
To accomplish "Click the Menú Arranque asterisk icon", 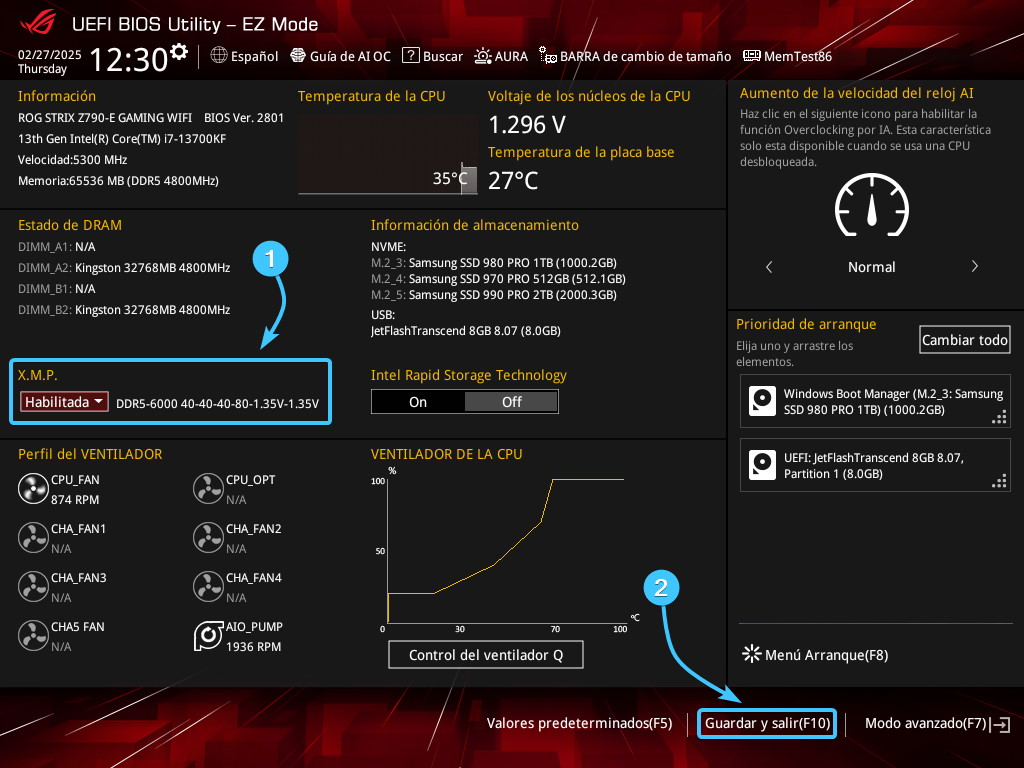I will (x=752, y=654).
